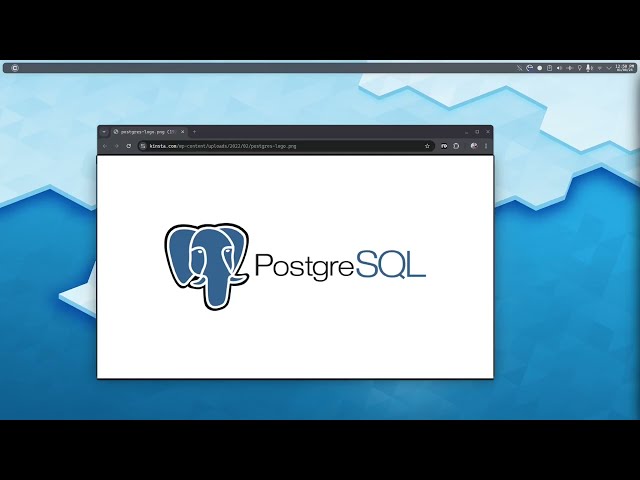The image size is (640, 480).
Task: Open the extensions puzzle menu
Action: pos(456,146)
